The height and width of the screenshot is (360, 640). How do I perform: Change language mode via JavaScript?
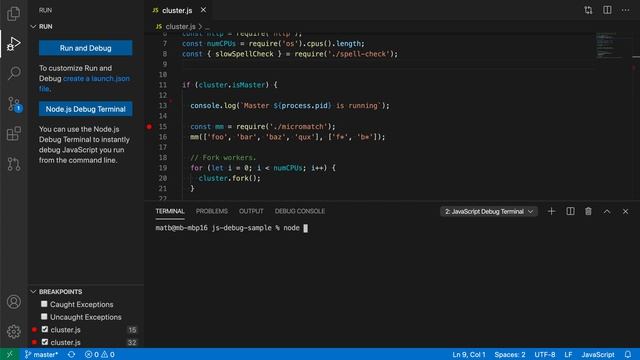tap(598, 354)
